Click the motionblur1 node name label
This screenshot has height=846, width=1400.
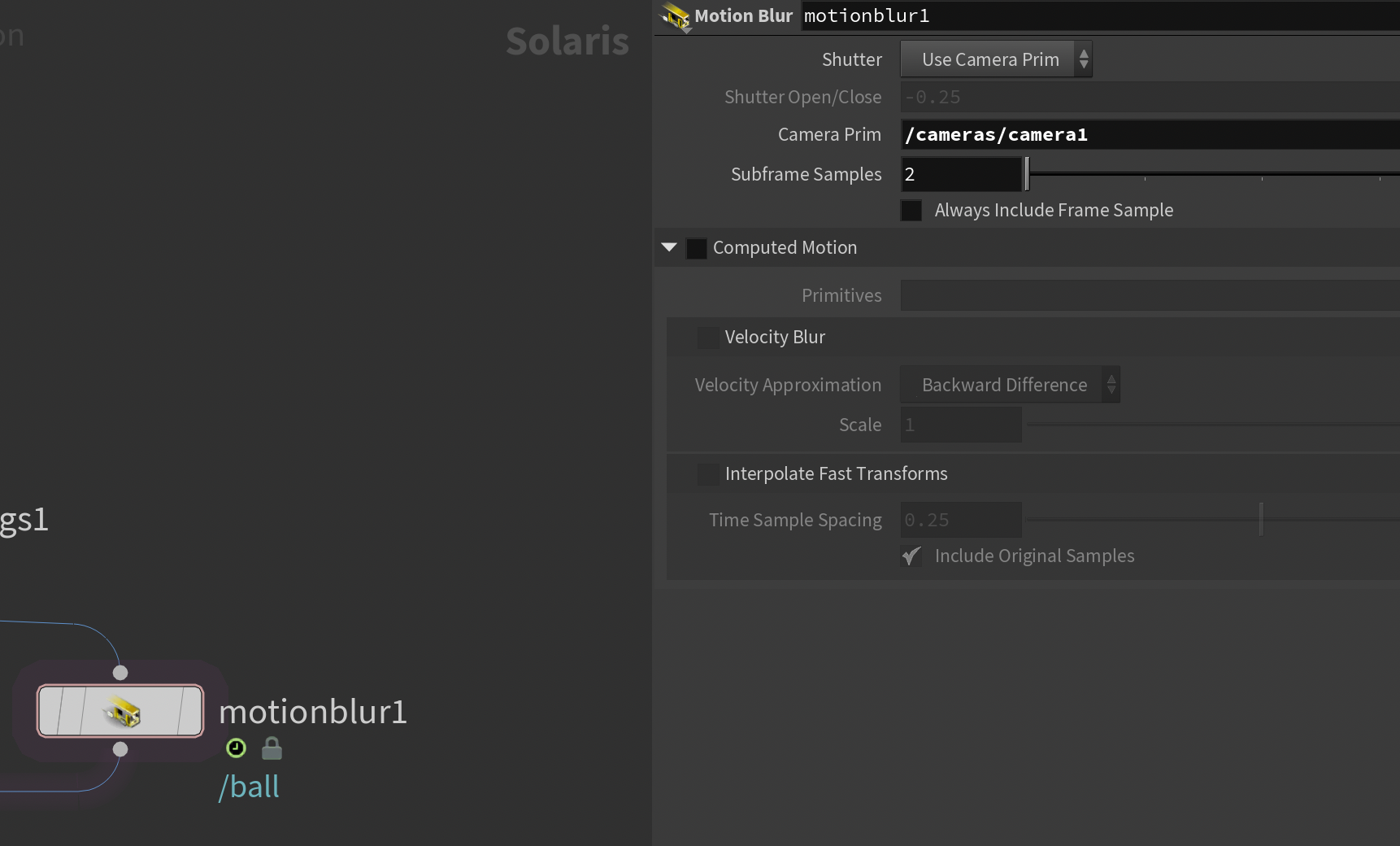tap(313, 713)
